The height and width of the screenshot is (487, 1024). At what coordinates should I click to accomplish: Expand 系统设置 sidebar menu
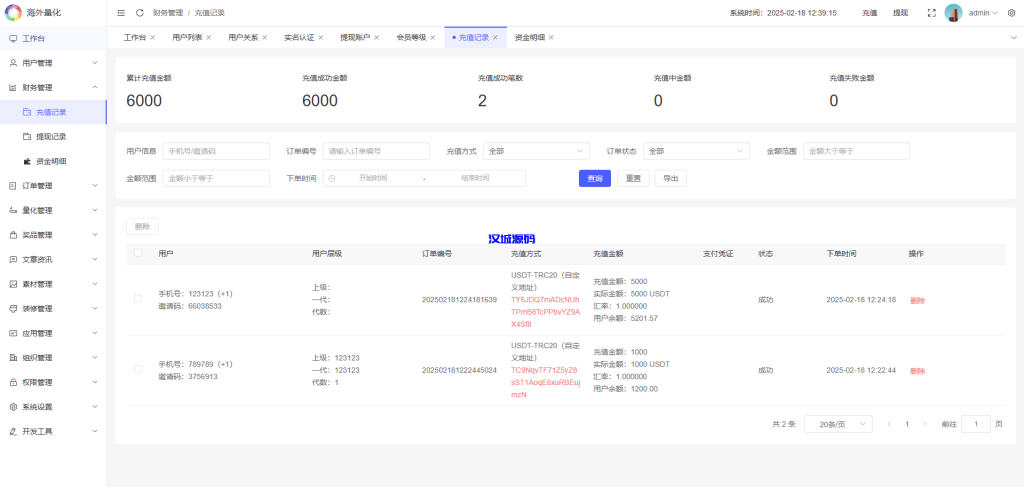coord(54,407)
